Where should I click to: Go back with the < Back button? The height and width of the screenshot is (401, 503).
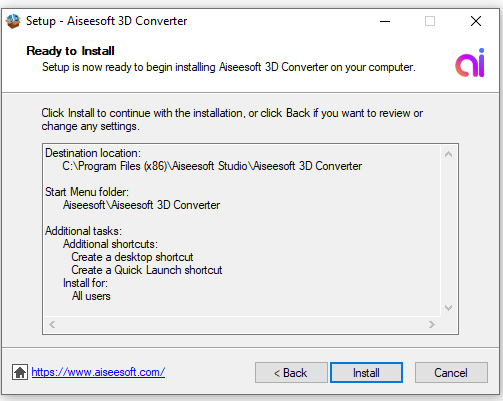(291, 373)
